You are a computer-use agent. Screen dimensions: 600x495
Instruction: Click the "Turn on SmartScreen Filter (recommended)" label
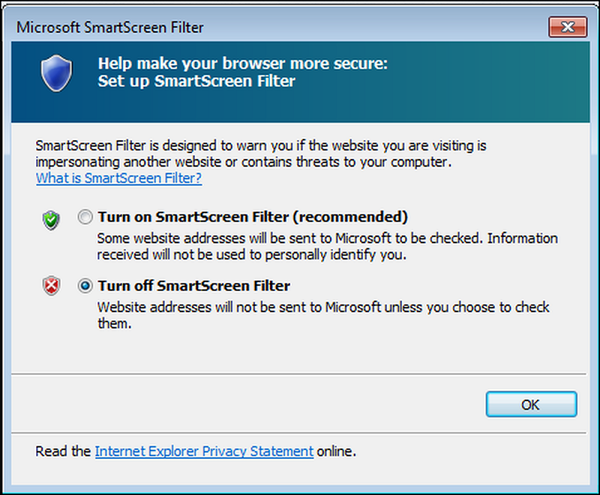tap(252, 217)
